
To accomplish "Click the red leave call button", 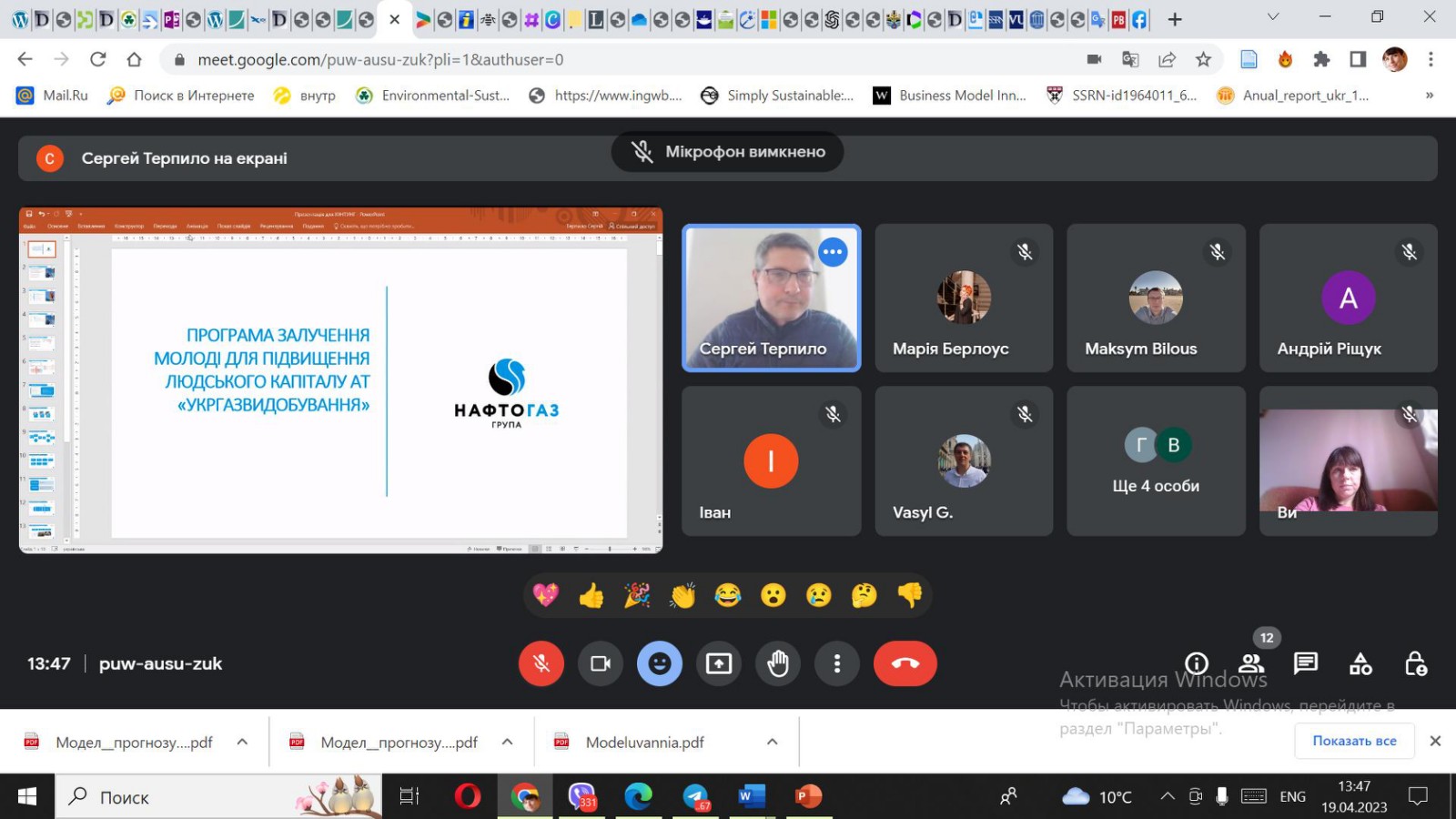I will (x=905, y=663).
